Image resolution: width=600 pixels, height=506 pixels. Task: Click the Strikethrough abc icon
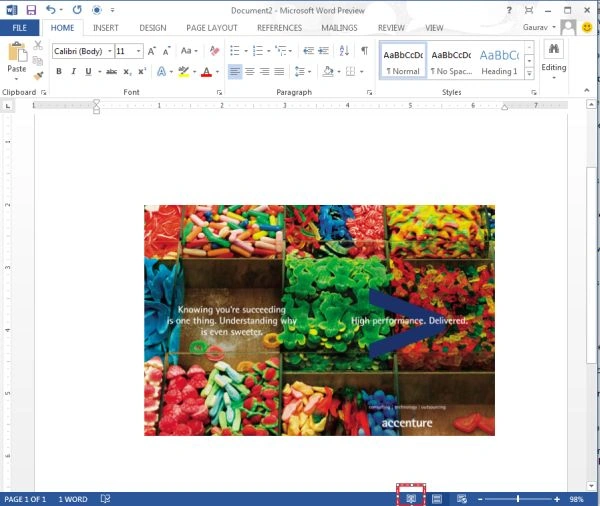111,72
